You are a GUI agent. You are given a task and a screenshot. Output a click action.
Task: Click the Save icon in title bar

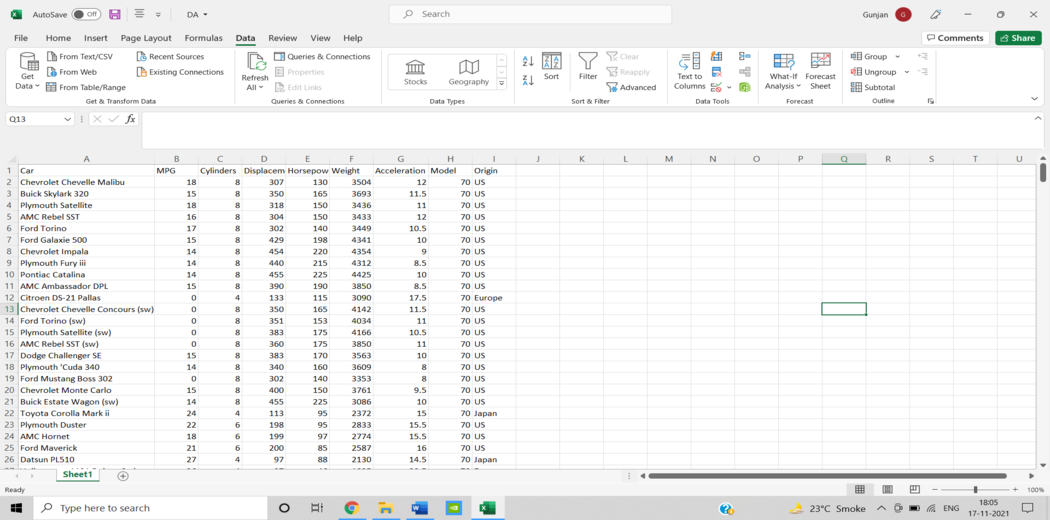pyautogui.click(x=115, y=14)
